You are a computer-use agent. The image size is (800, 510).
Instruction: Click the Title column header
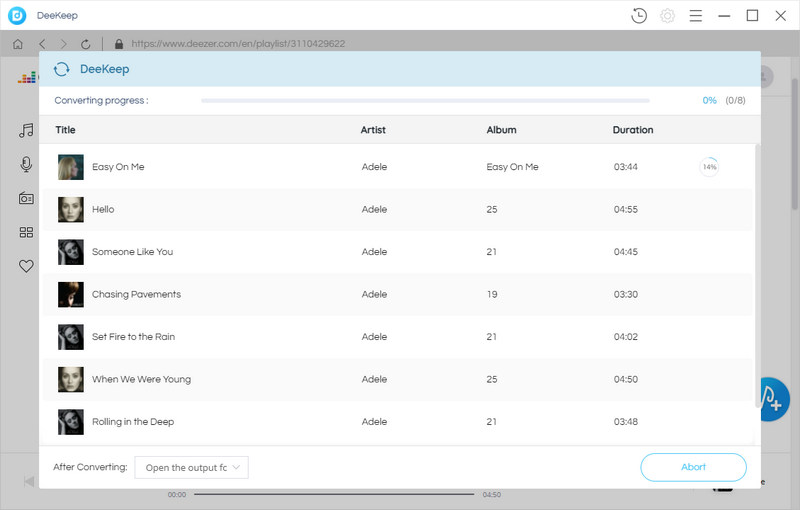tap(65, 130)
